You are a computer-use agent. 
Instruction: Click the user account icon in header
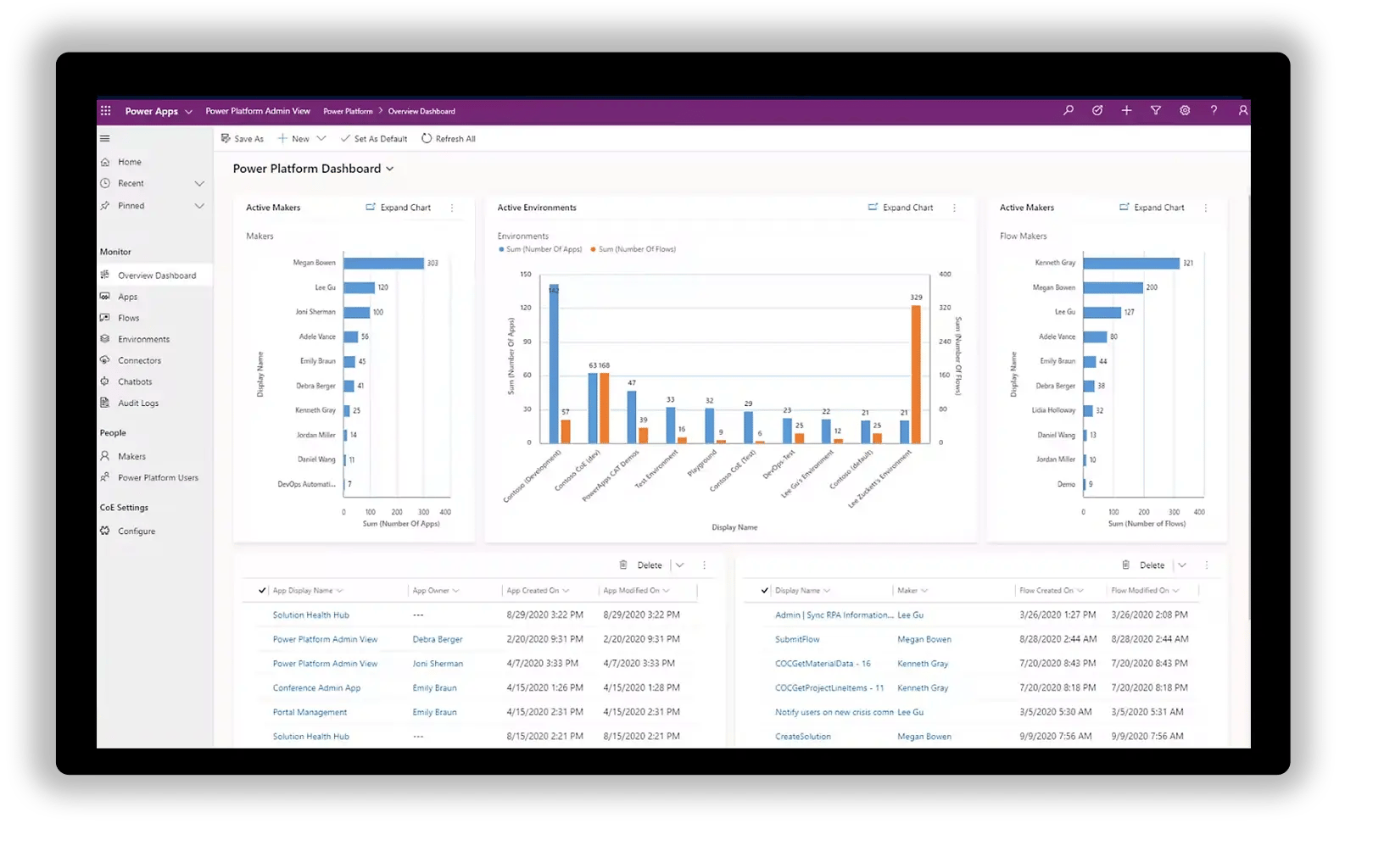click(1242, 111)
